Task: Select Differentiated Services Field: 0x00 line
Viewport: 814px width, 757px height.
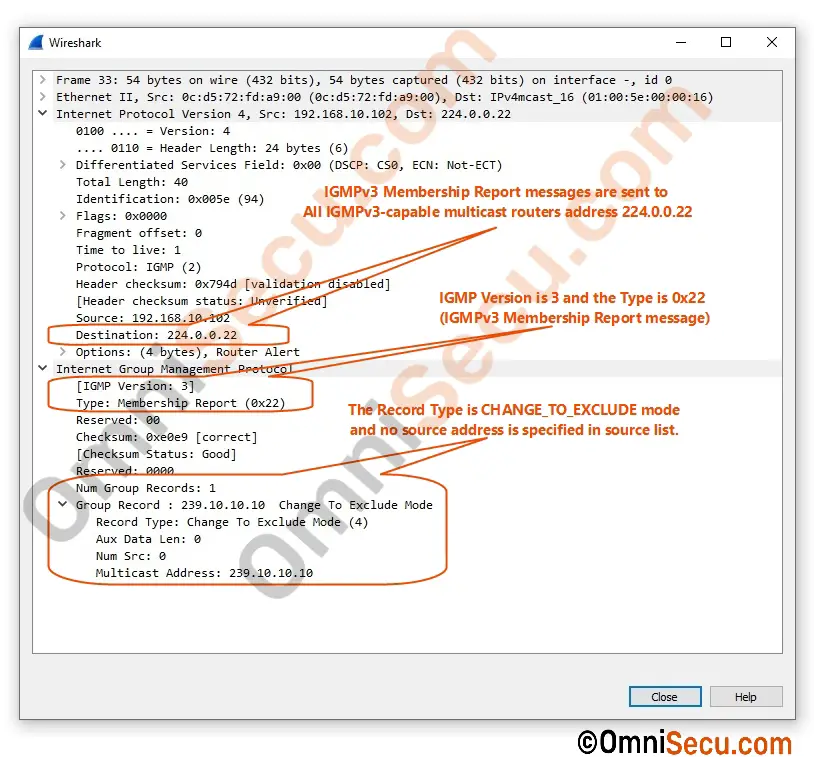Action: point(289,165)
